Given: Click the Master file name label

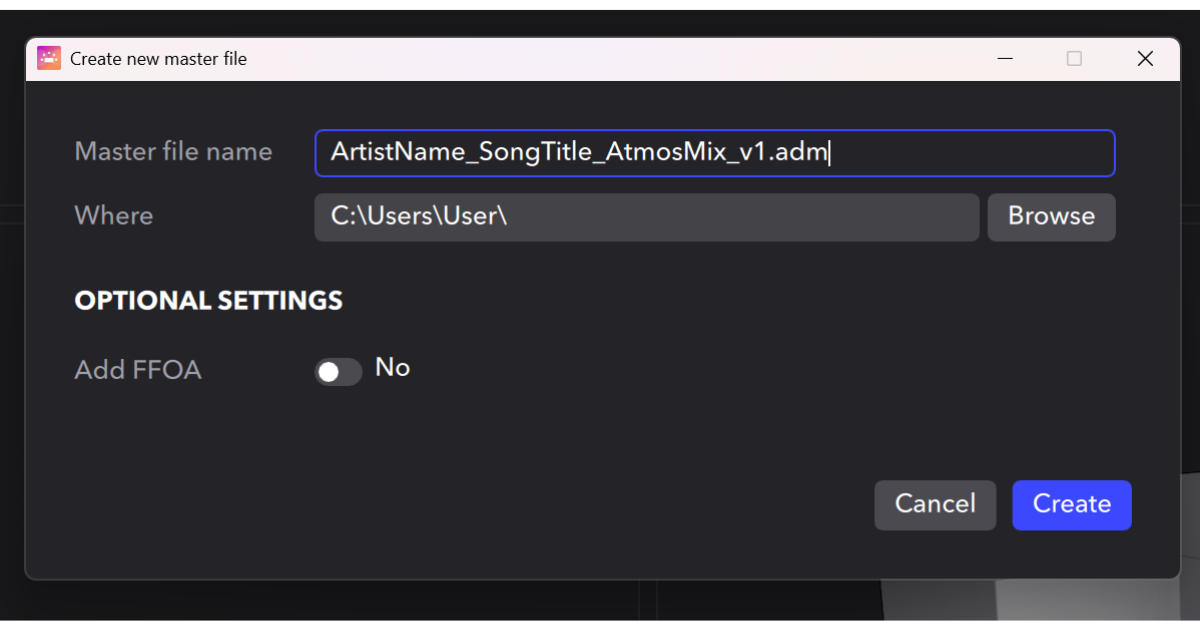Looking at the screenshot, I should tap(173, 151).
